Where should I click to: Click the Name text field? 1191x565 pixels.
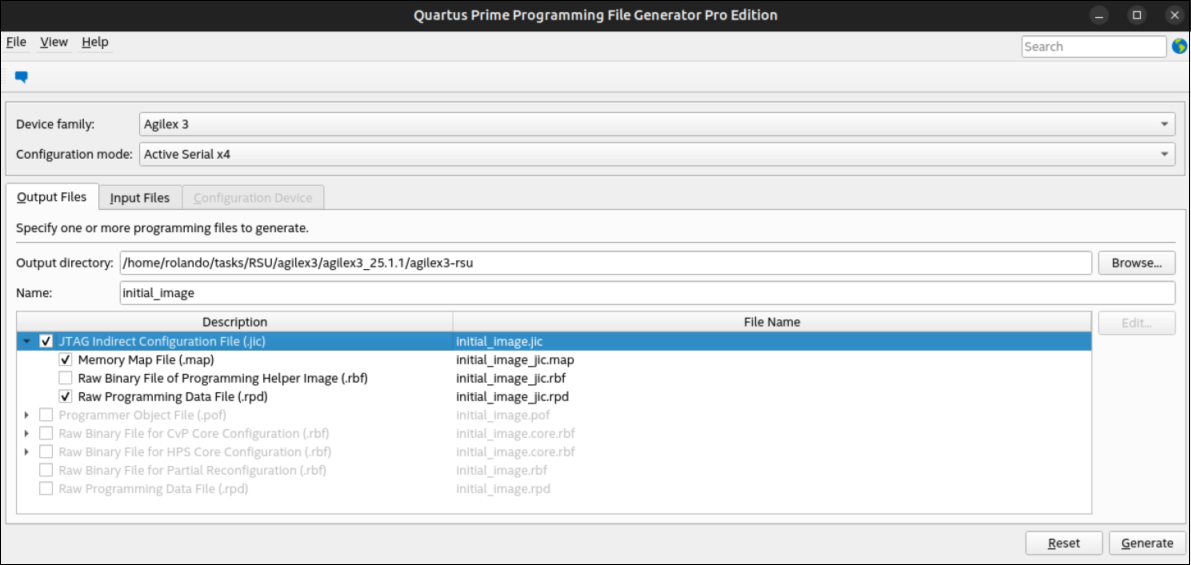[x=646, y=293]
